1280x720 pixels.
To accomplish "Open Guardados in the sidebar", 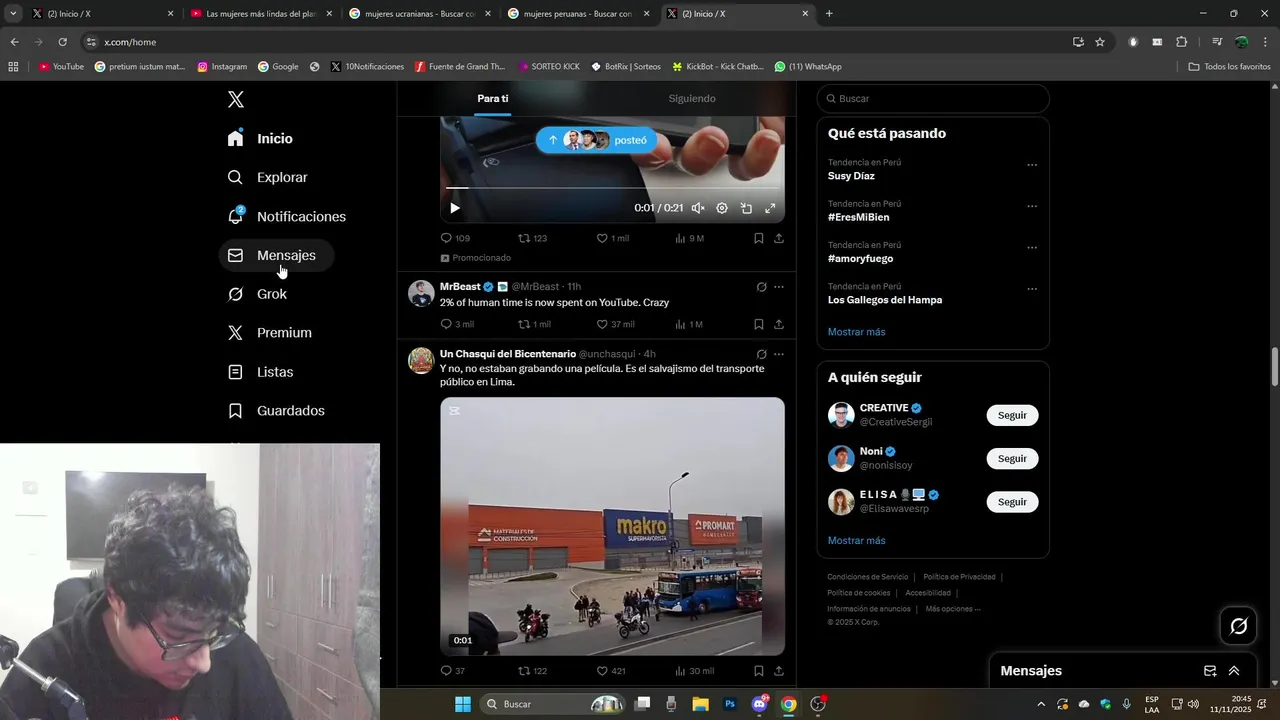I will click(276, 411).
